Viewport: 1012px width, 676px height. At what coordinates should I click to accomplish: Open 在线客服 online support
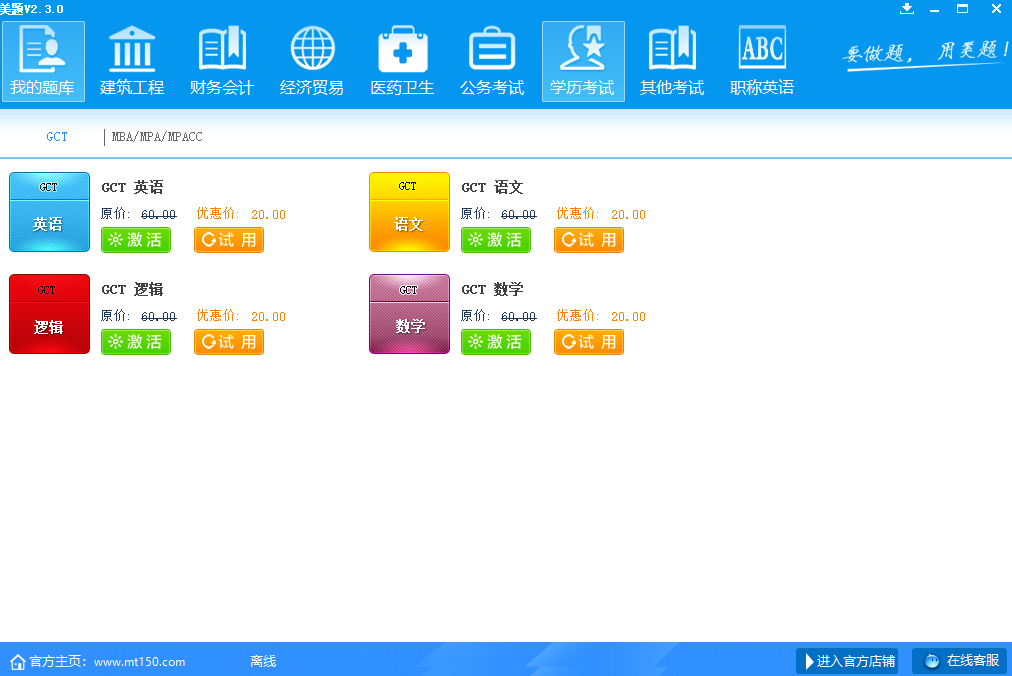pyautogui.click(x=960, y=661)
